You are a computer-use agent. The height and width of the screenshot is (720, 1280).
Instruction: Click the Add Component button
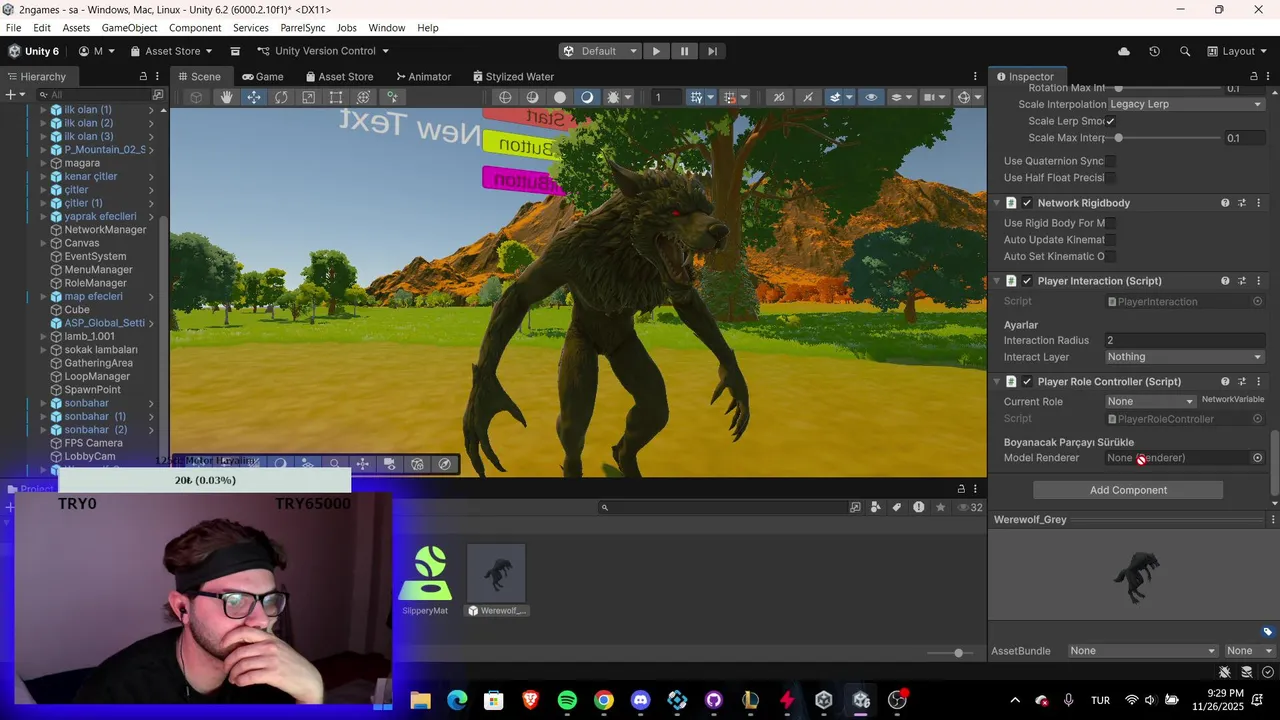coord(1128,490)
